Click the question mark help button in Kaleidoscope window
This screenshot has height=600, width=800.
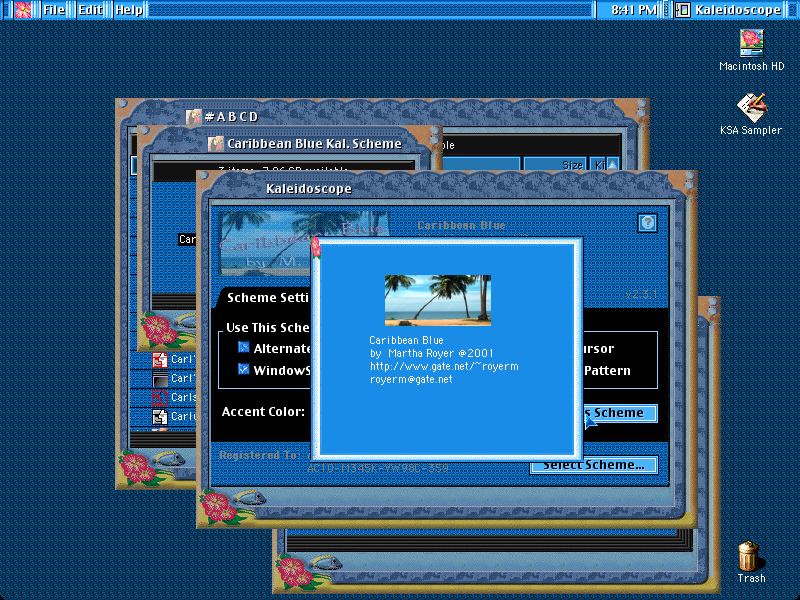pos(647,223)
